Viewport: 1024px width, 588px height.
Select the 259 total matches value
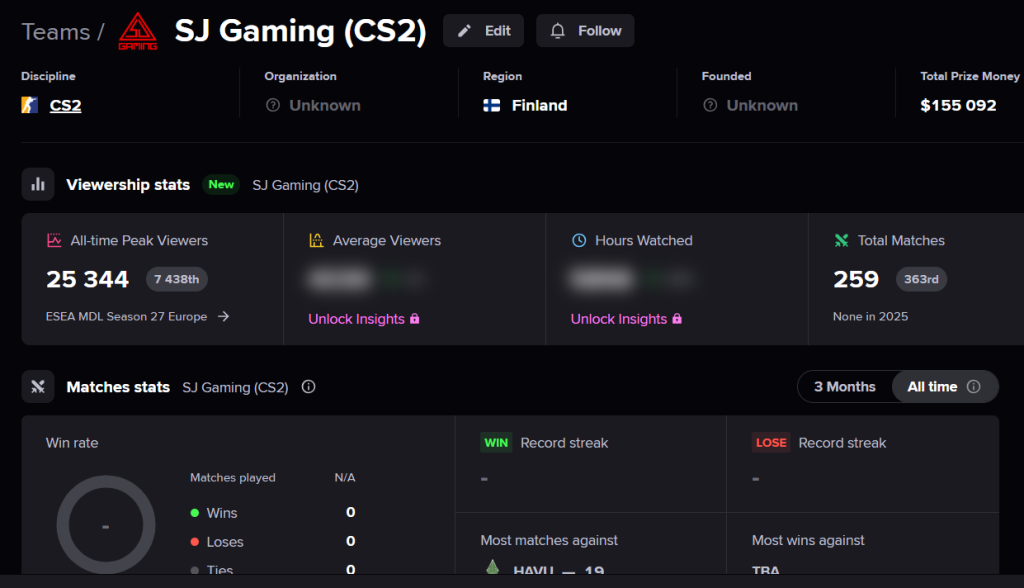[856, 280]
